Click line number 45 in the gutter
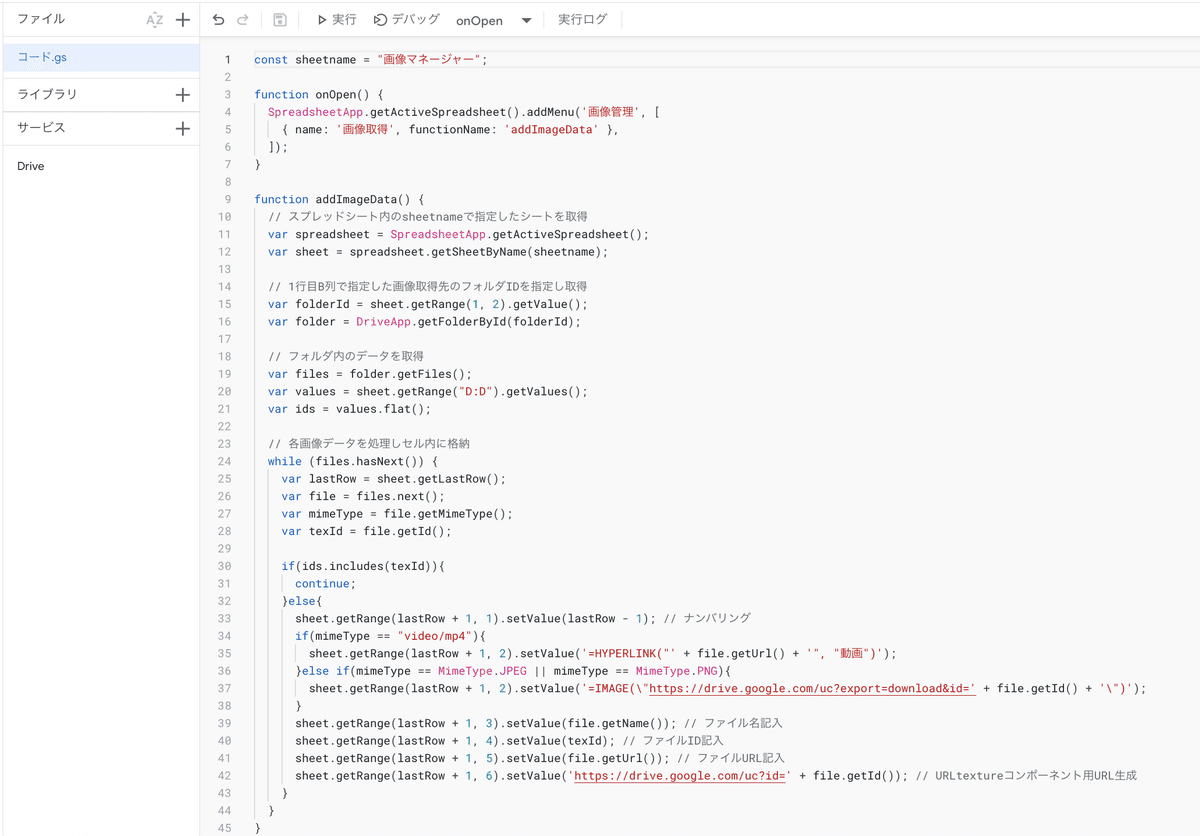1200x836 pixels. click(x=225, y=828)
